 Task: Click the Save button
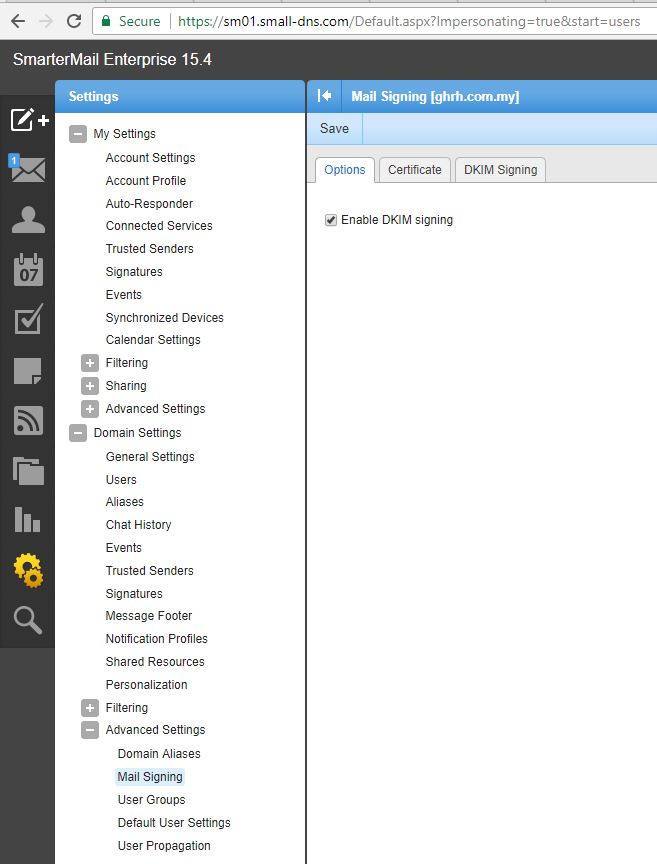(334, 128)
